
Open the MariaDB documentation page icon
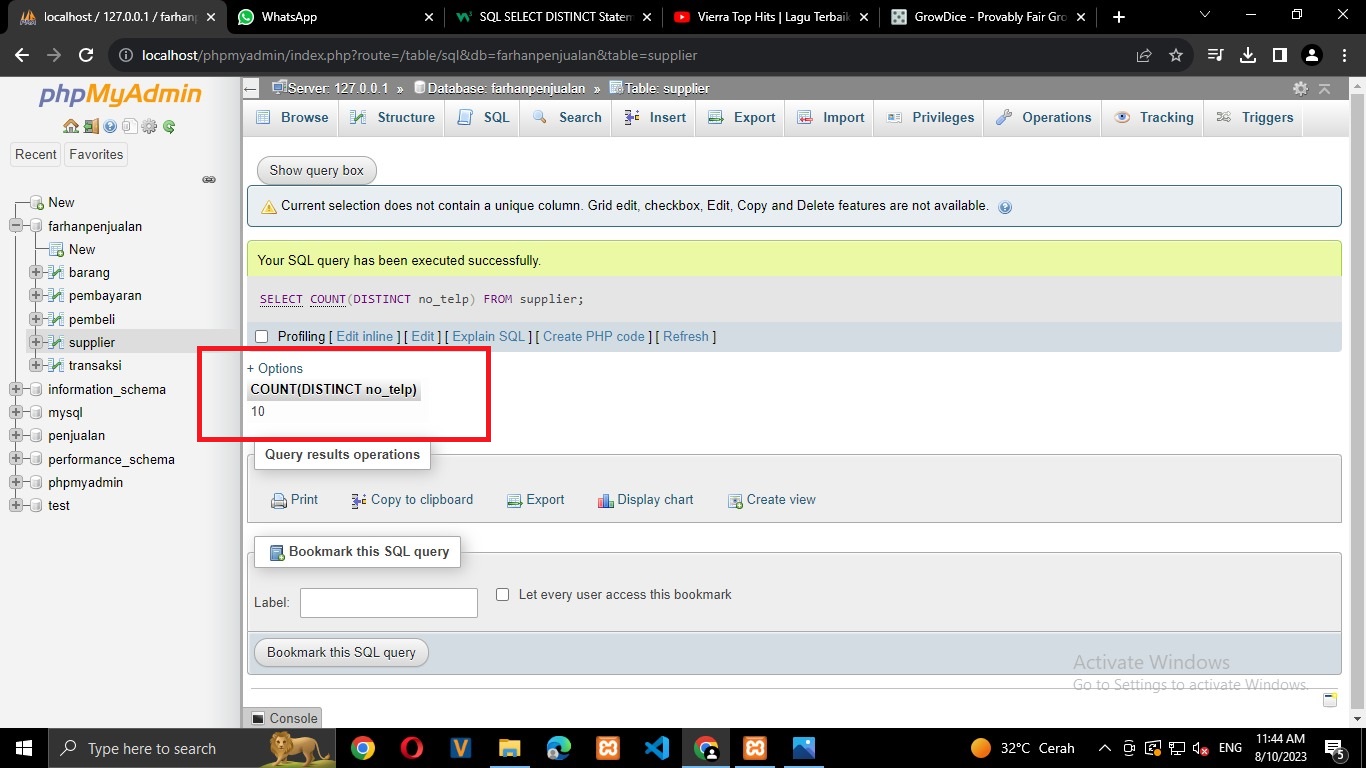(129, 126)
